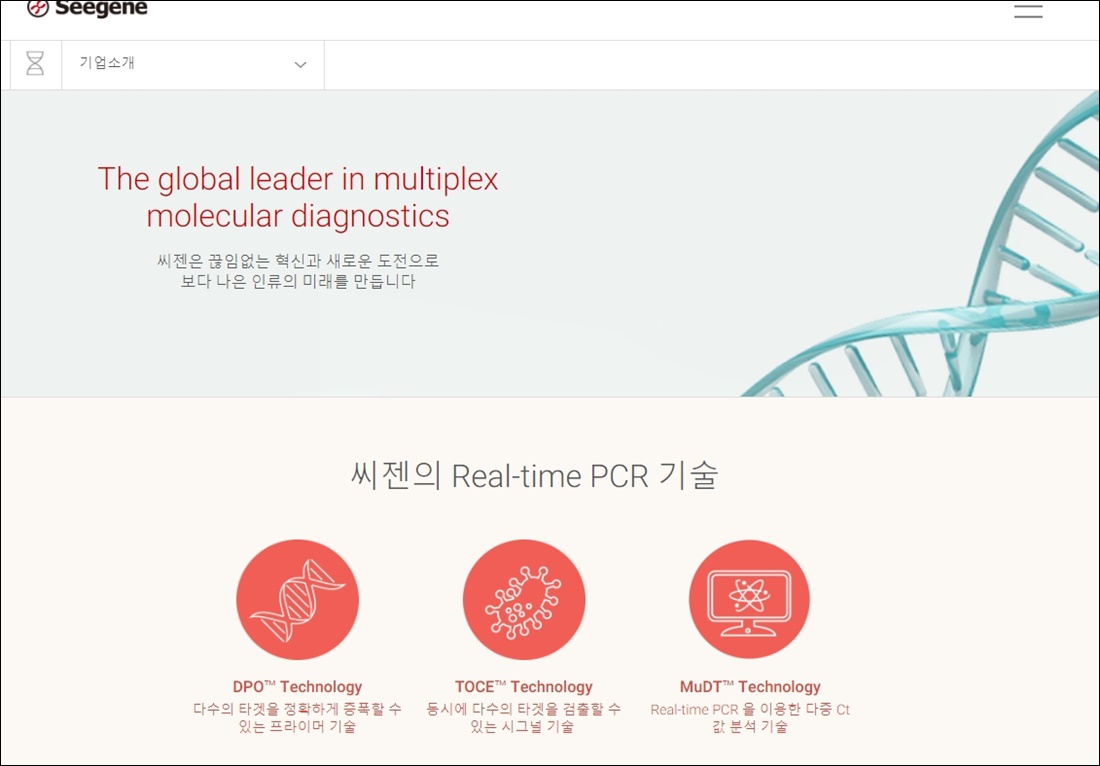The width and height of the screenshot is (1100, 766).
Task: Click the dropdown chevron arrow
Action: (x=300, y=65)
